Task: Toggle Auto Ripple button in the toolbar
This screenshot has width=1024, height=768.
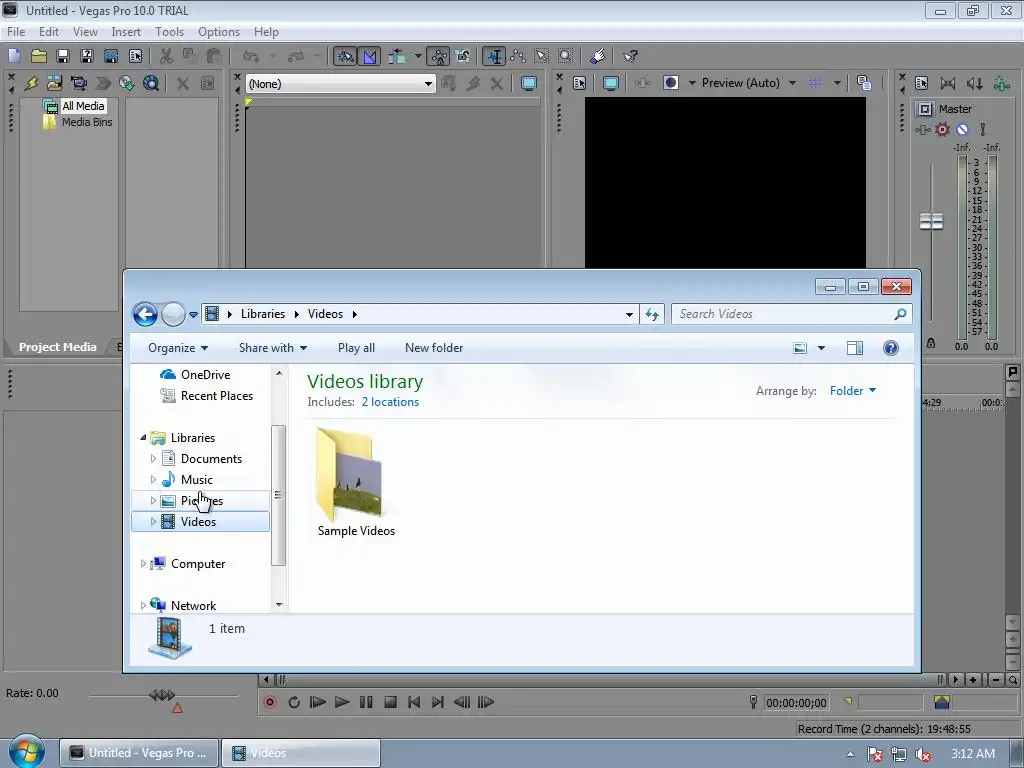Action: point(397,56)
